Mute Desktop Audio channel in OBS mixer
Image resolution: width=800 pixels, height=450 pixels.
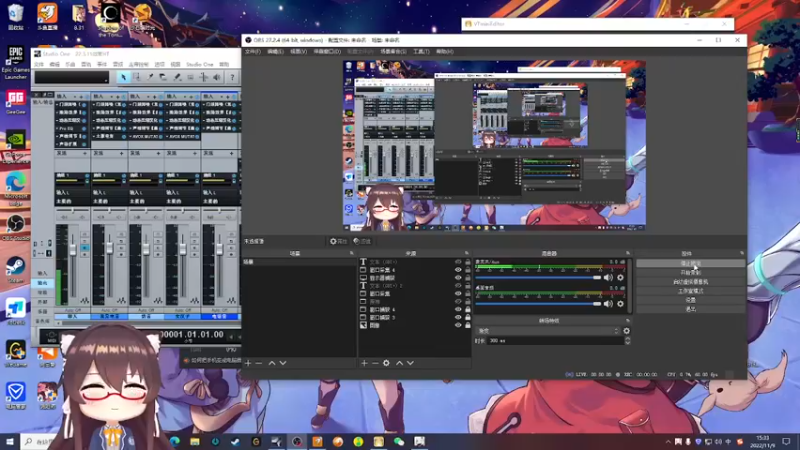tap(608, 304)
